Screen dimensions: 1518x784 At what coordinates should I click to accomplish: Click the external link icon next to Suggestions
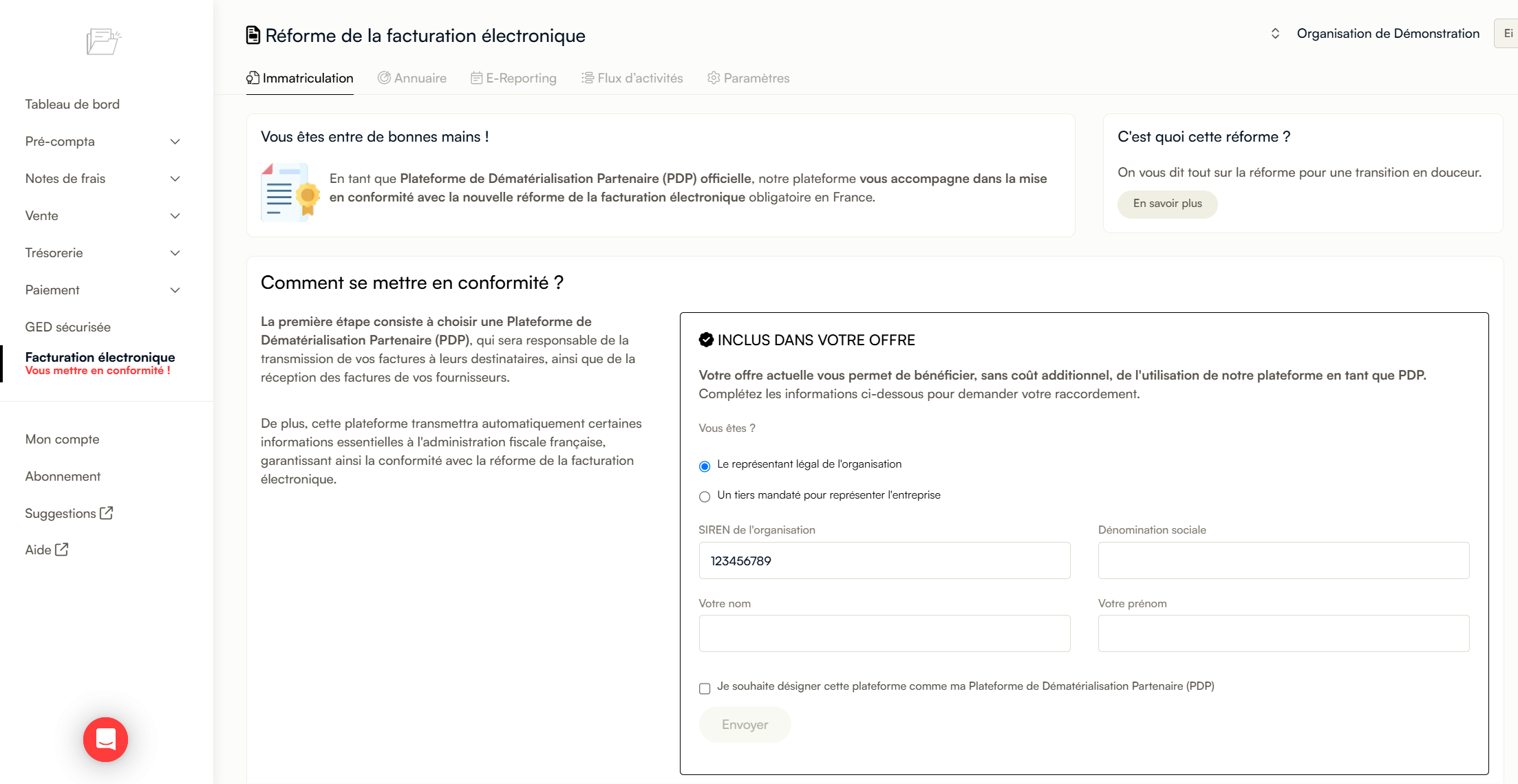tap(106, 513)
